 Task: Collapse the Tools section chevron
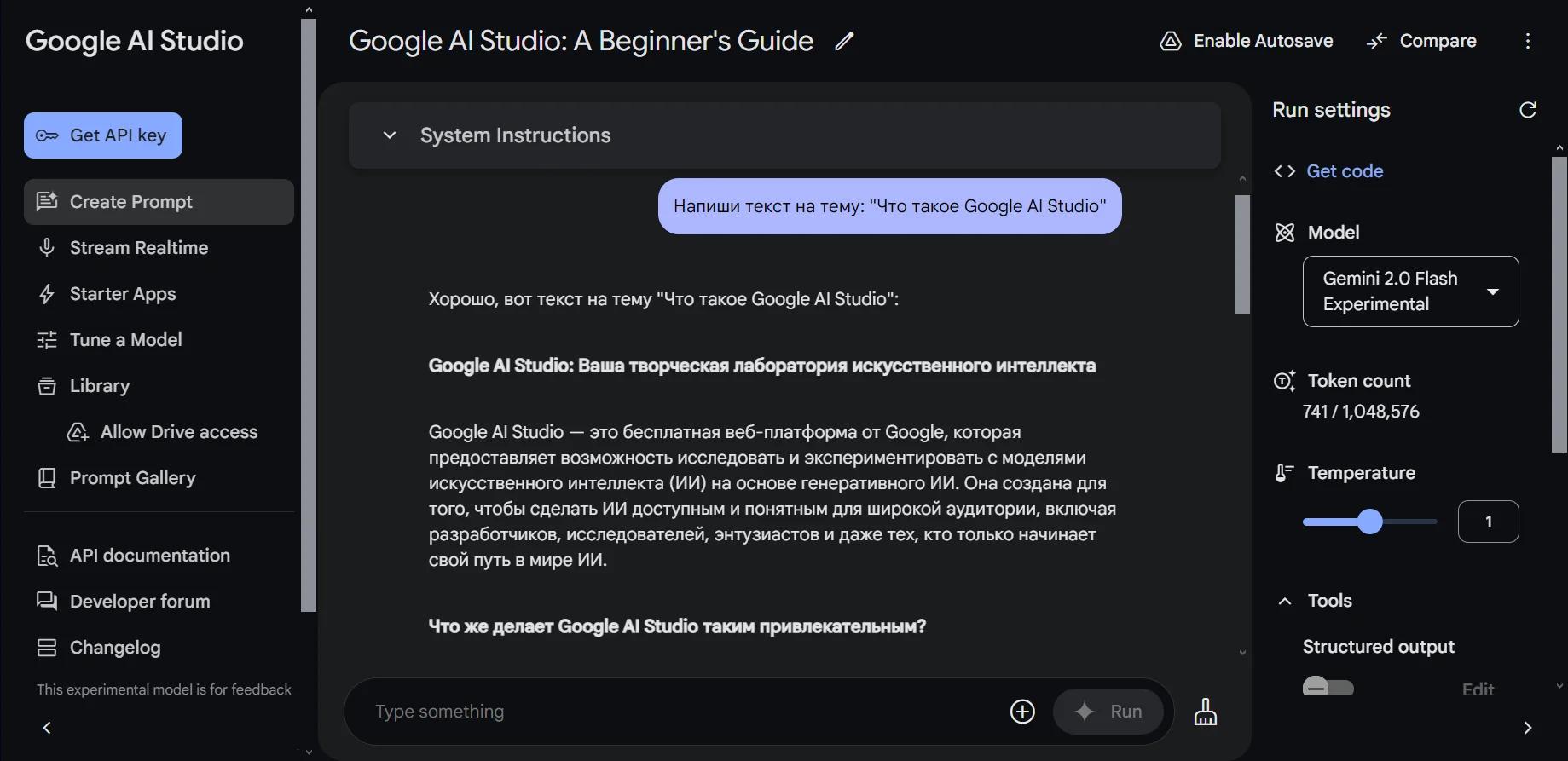(x=1285, y=601)
